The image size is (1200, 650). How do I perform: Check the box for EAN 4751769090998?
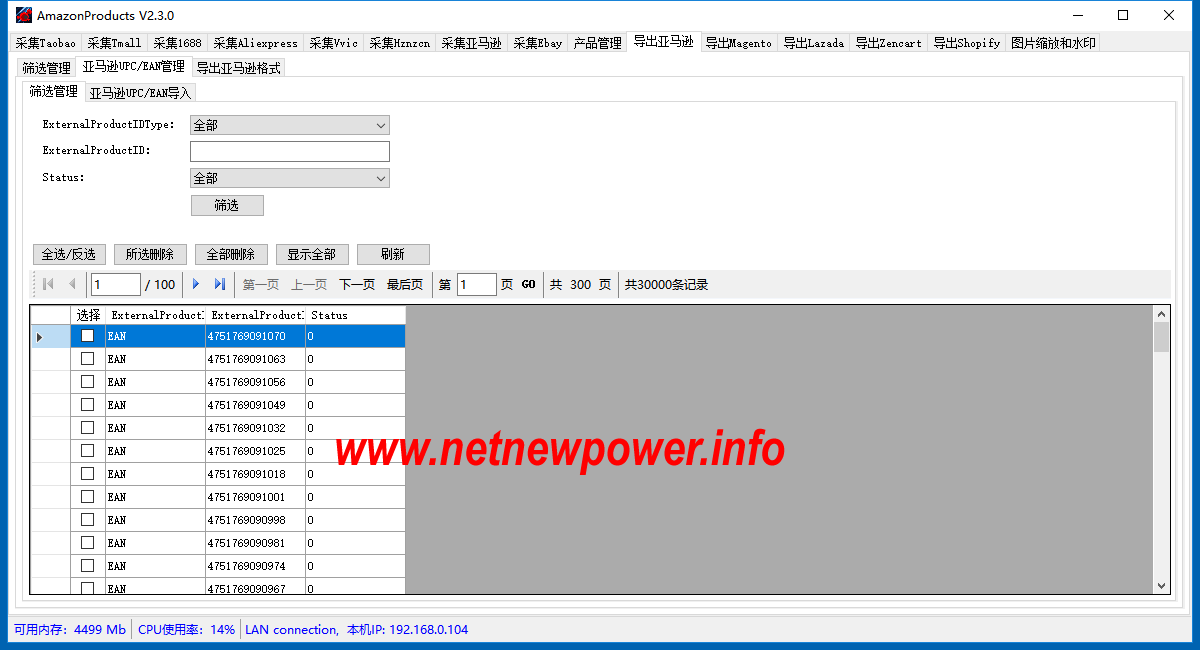88,520
